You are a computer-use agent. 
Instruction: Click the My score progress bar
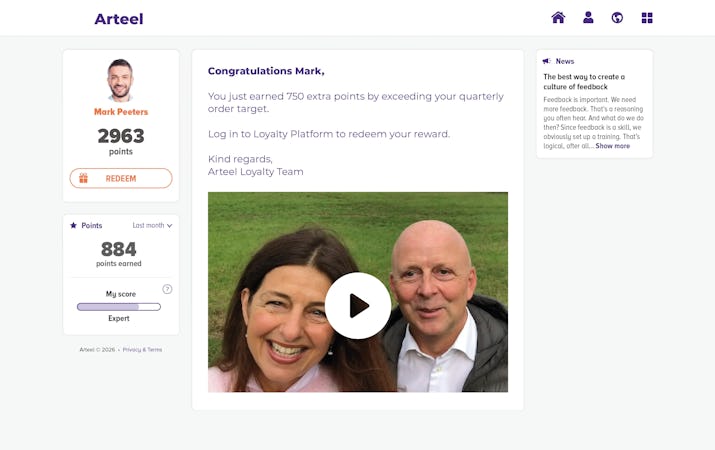point(119,307)
